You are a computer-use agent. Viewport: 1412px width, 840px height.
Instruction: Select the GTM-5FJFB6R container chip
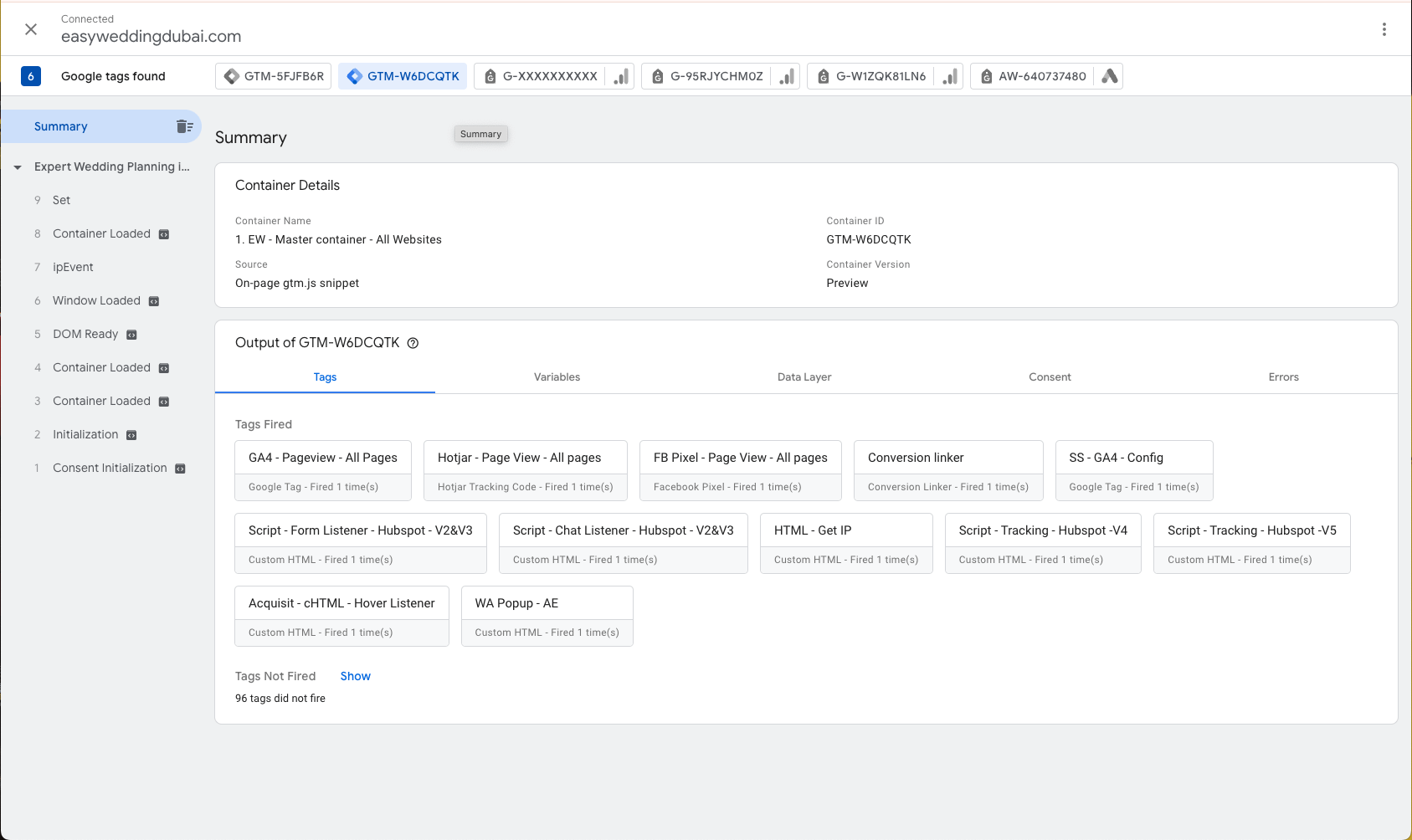274,76
